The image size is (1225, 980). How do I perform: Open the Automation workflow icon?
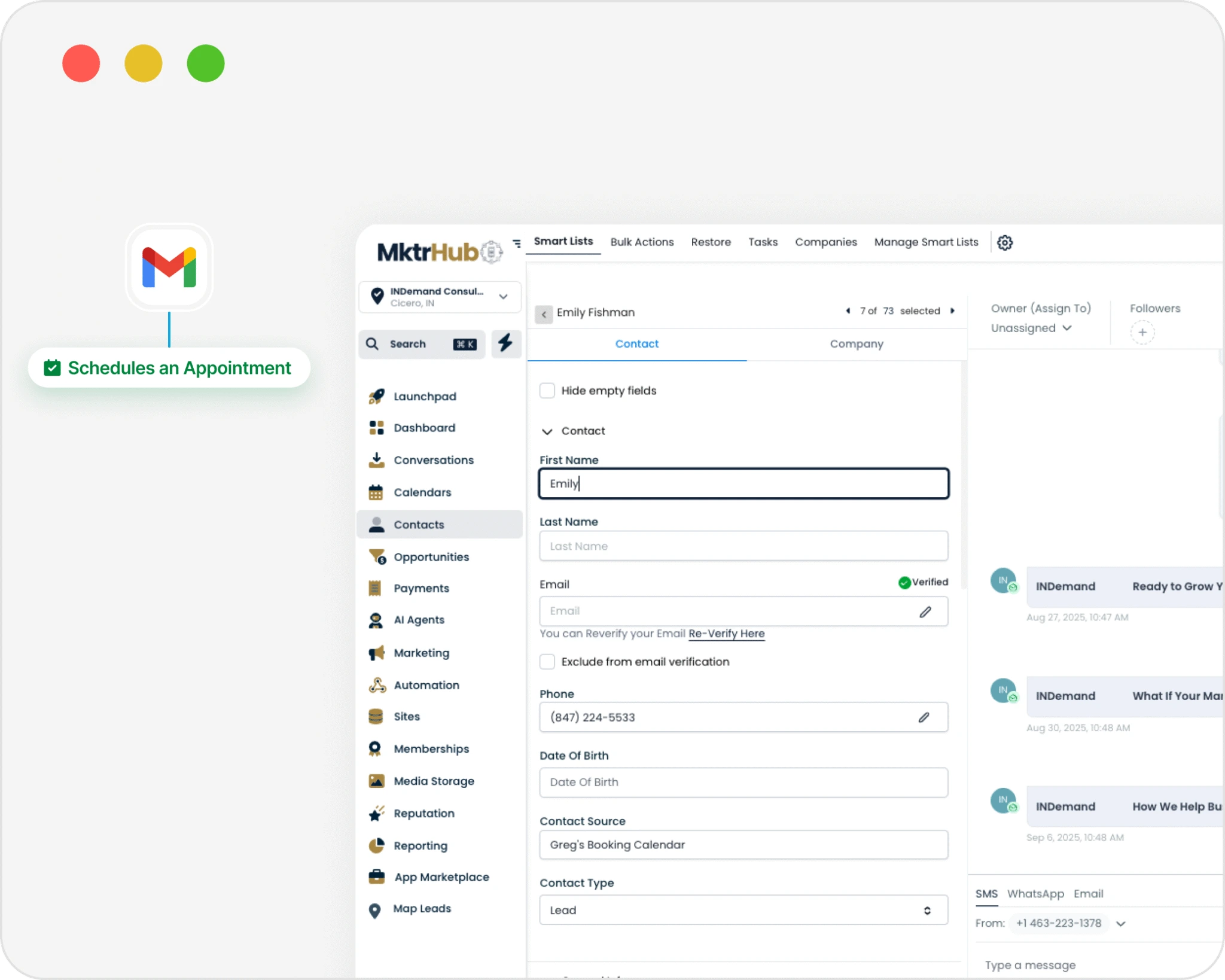[377, 685]
